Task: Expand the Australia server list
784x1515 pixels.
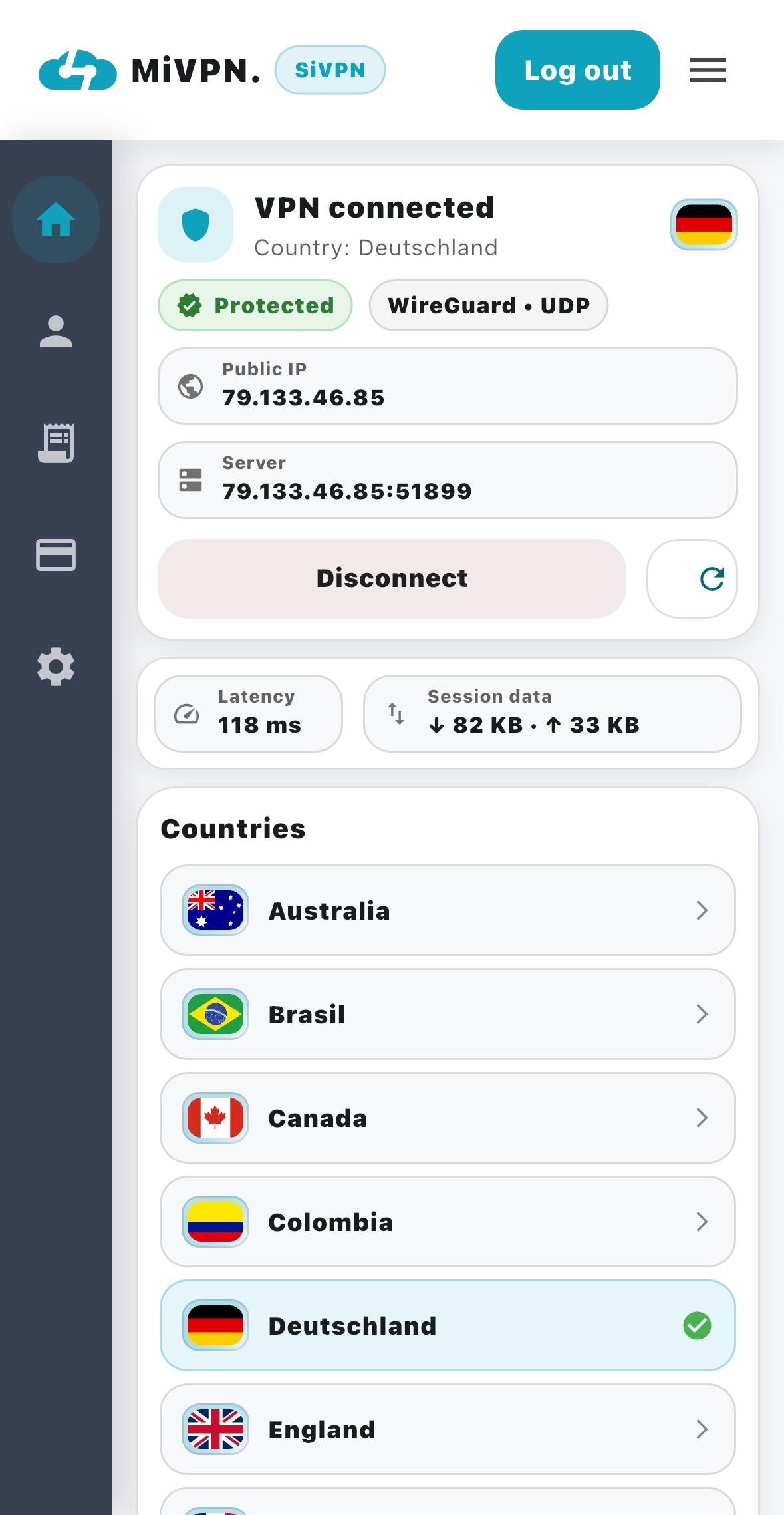Action: coord(446,910)
